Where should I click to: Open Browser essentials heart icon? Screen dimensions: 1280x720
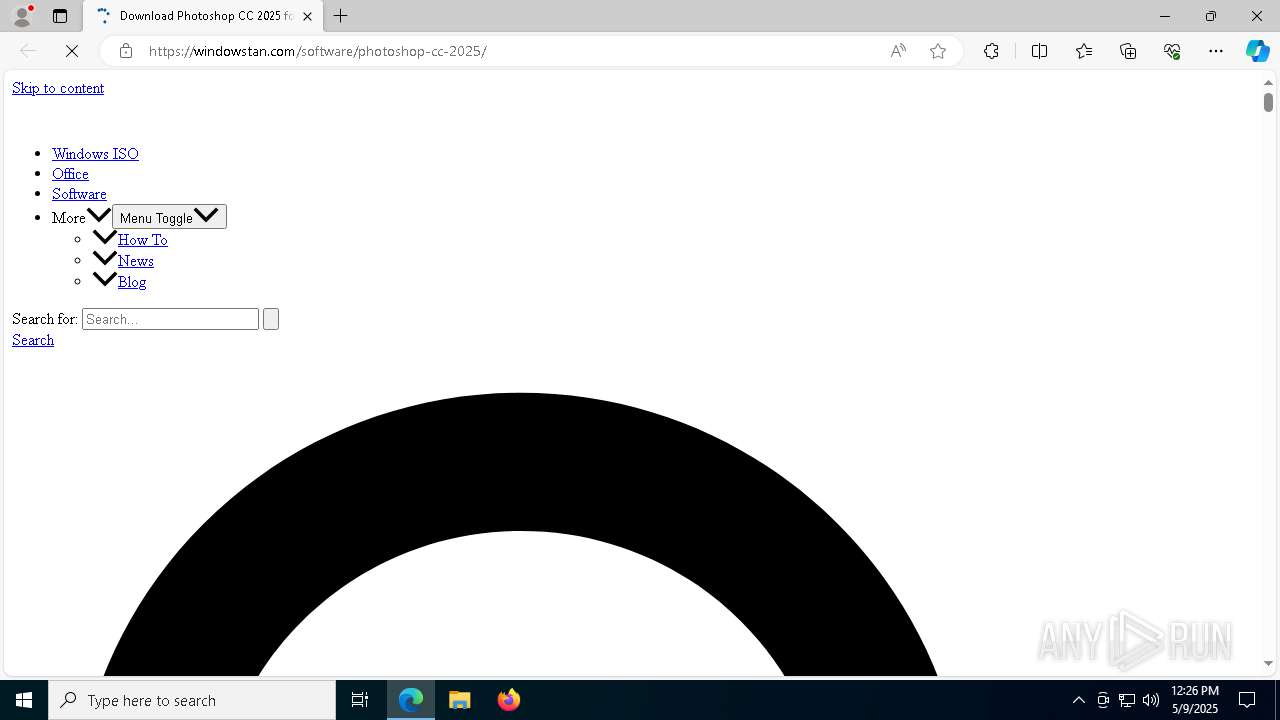[x=1172, y=51]
